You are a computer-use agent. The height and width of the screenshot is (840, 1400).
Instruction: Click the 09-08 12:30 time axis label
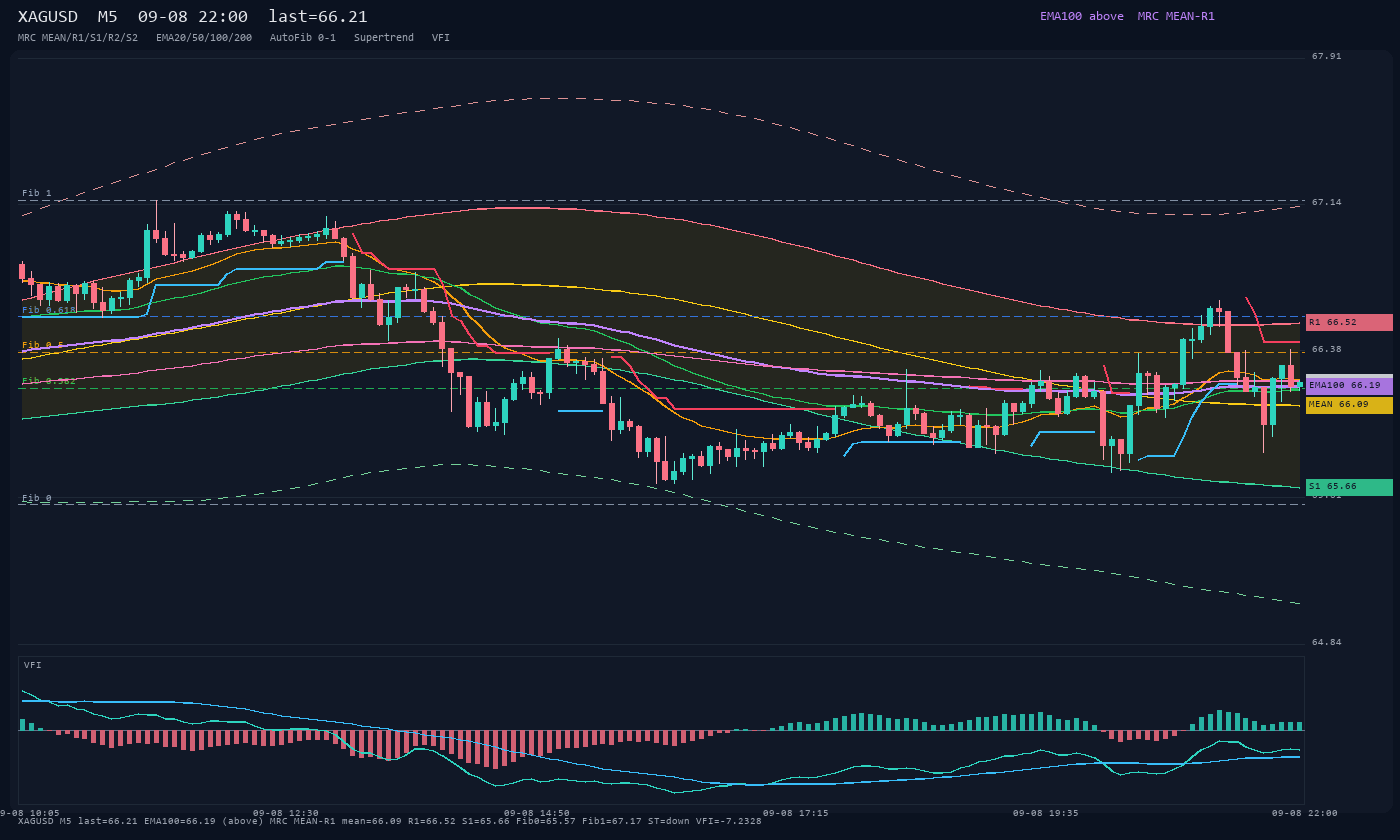[286, 813]
